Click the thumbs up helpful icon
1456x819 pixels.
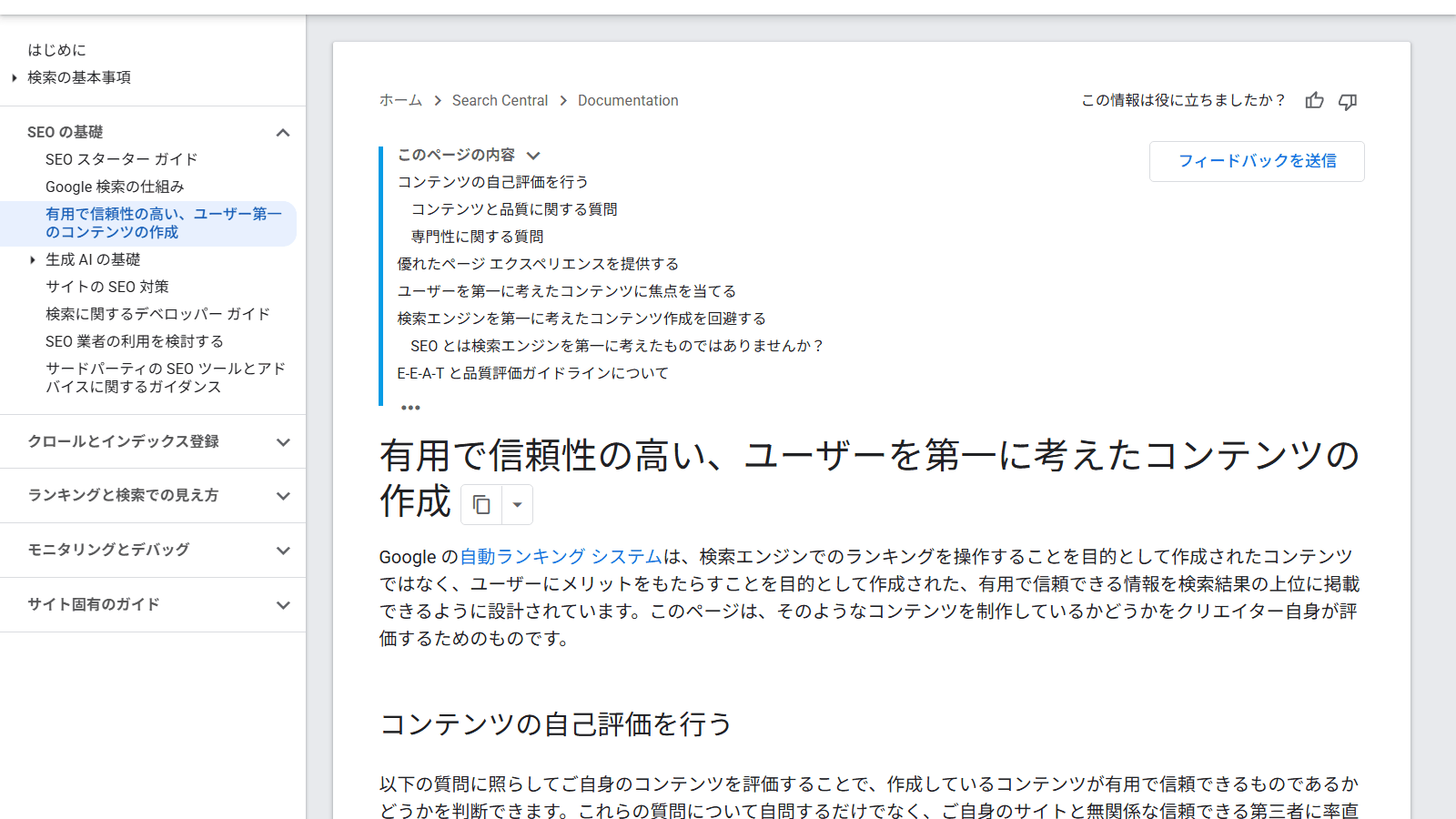(x=1314, y=100)
